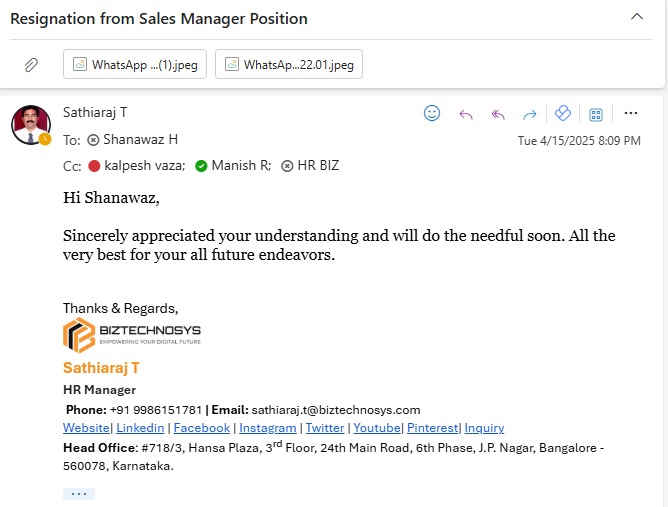668x507 pixels.
Task: Click the Inquiry link in signature
Action: tap(484, 427)
